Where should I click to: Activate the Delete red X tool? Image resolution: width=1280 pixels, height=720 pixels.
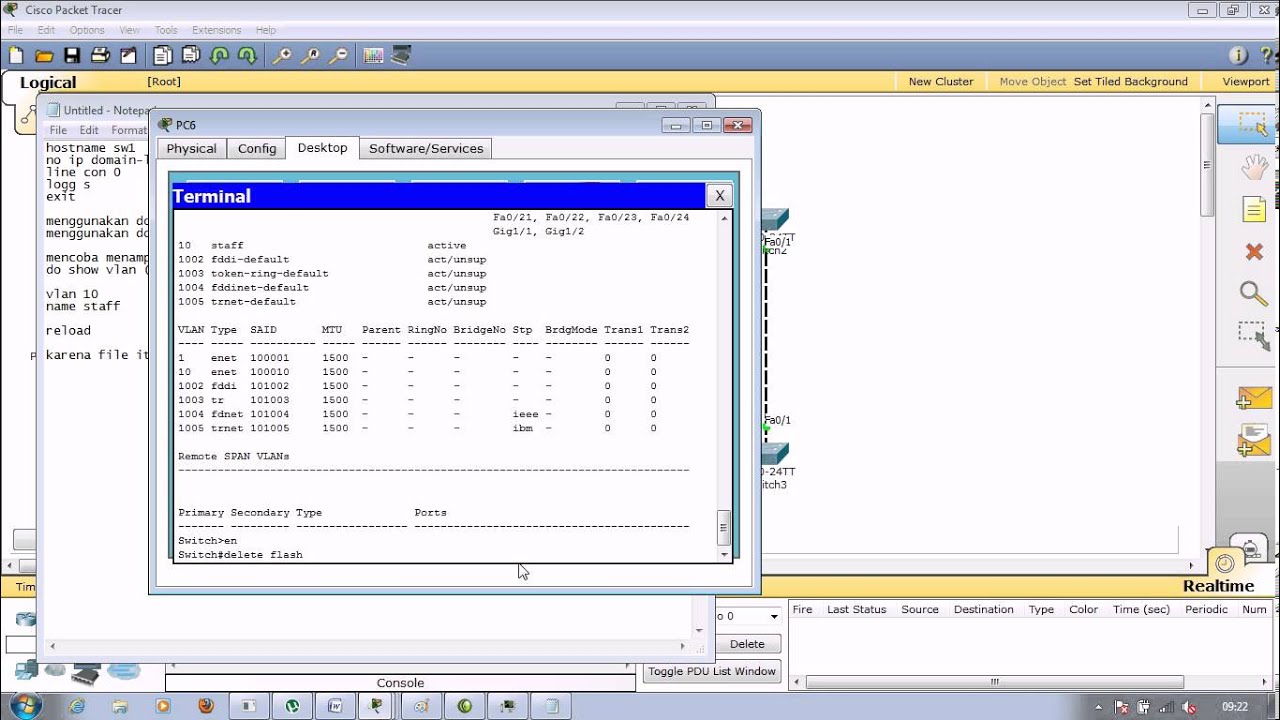[1254, 251]
